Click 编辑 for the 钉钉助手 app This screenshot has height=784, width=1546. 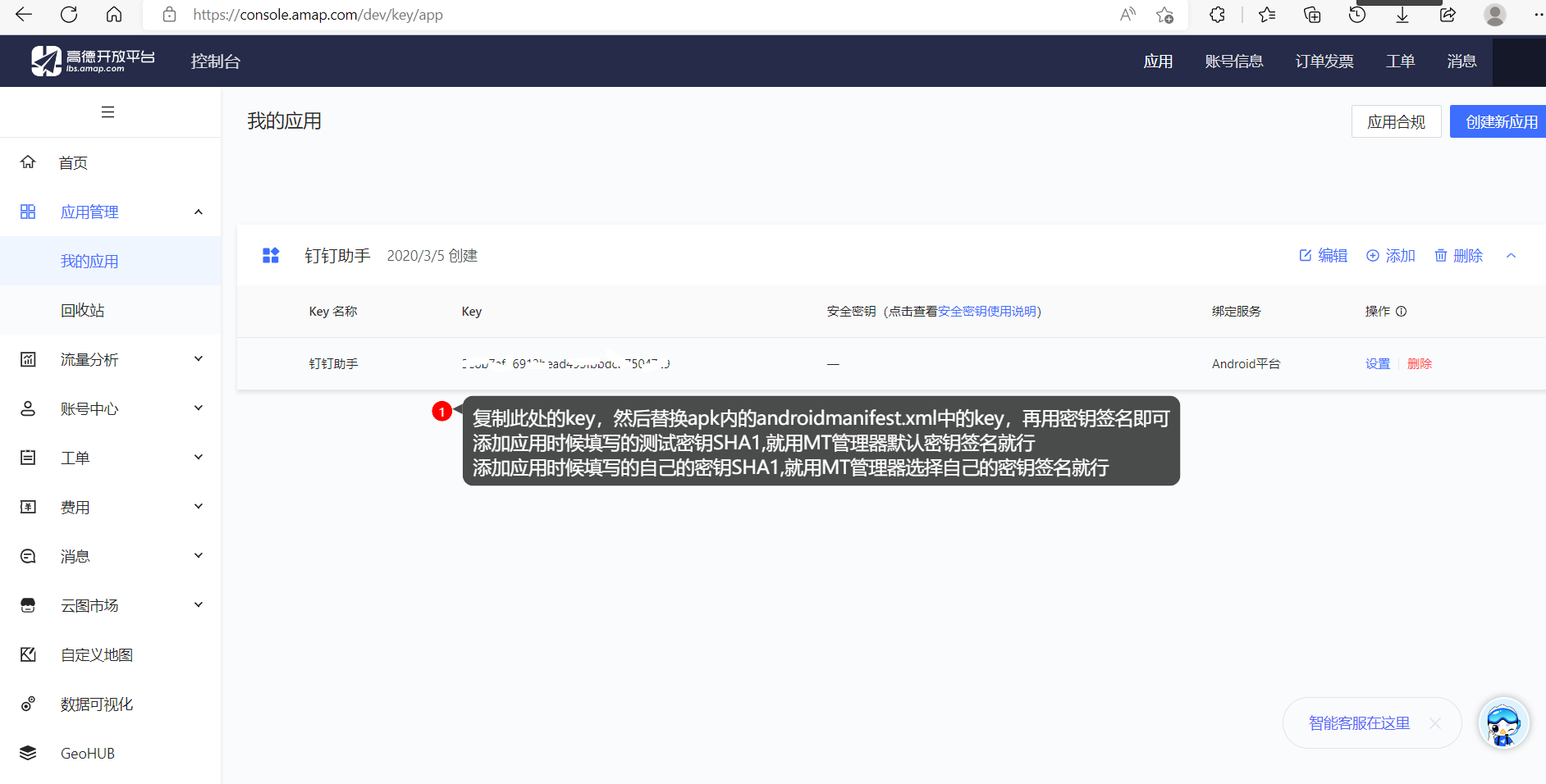tap(1323, 256)
